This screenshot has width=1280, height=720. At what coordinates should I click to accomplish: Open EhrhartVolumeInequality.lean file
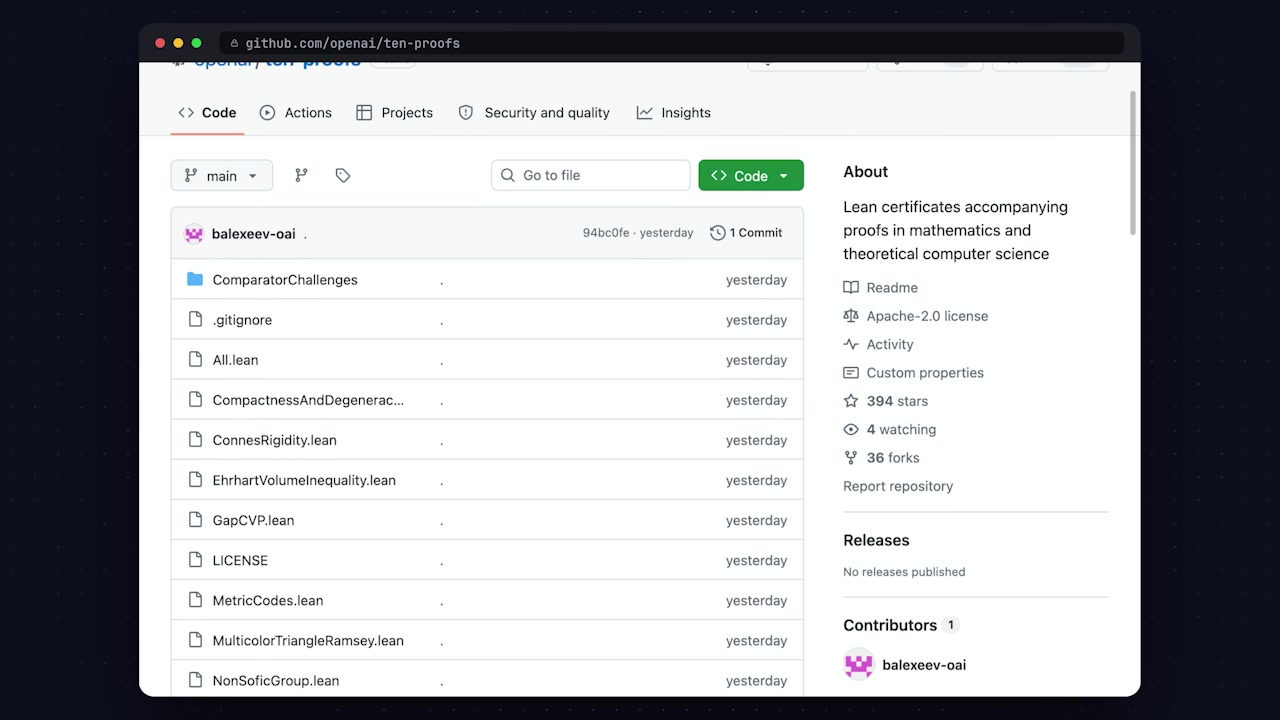pos(304,480)
